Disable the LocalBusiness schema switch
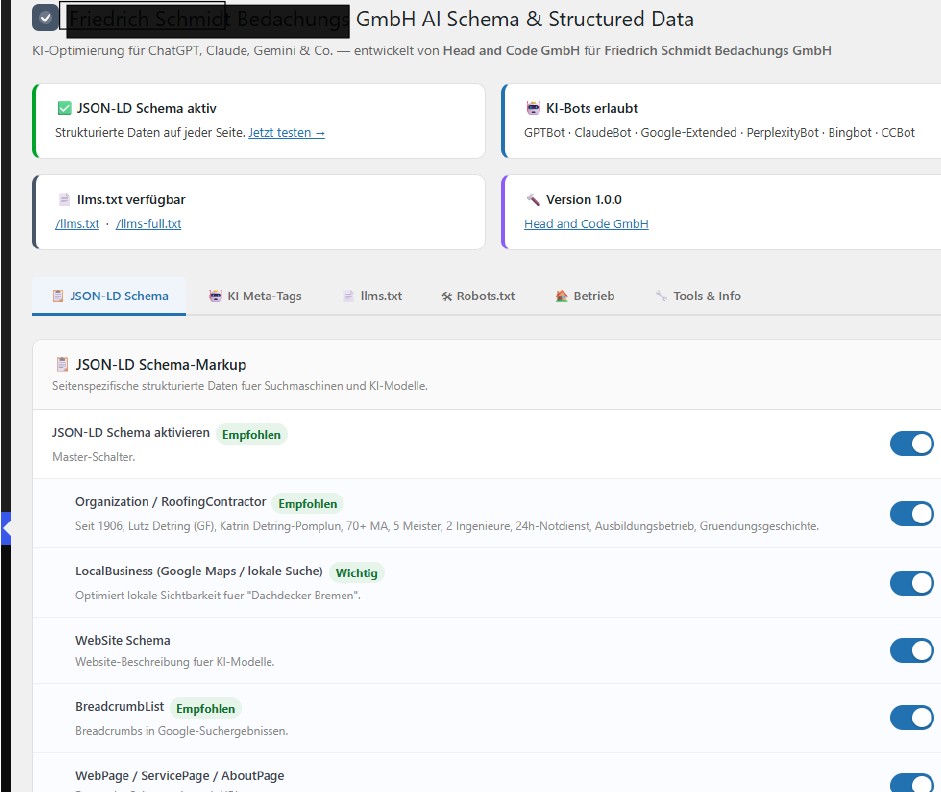 pyautogui.click(x=912, y=583)
